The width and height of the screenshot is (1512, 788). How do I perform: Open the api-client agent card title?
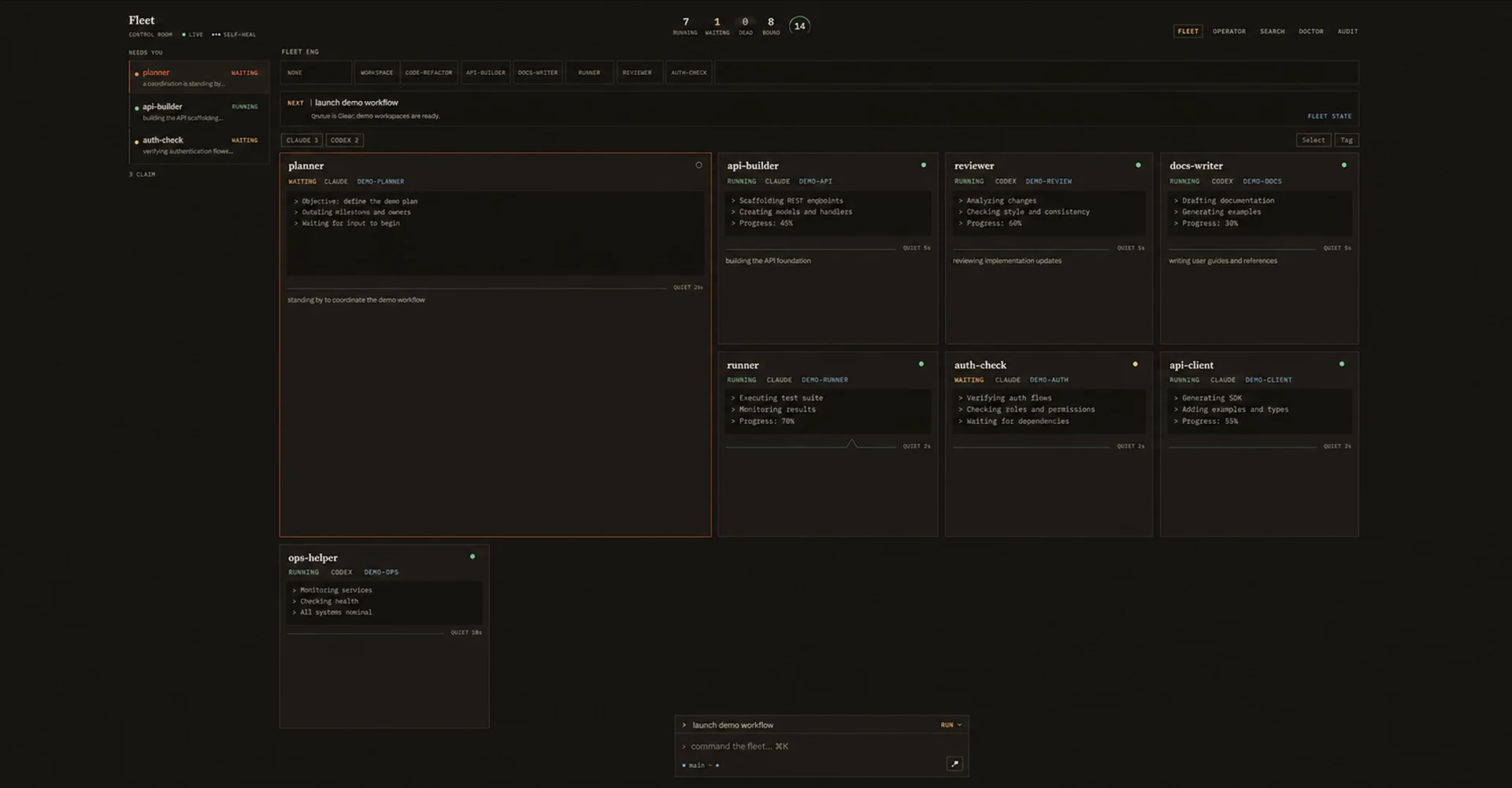click(1191, 366)
